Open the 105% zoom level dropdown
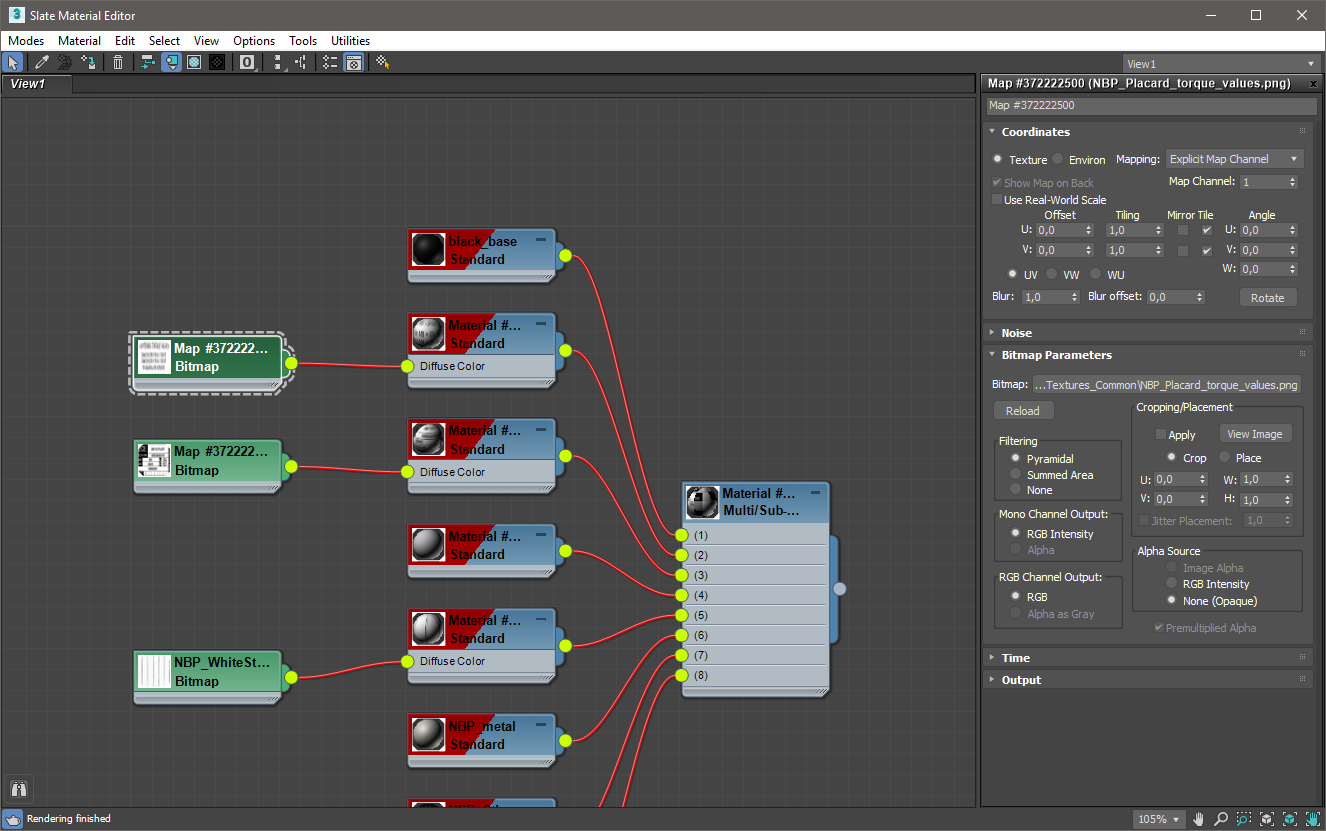Screen dimensions: 1326x831 click(x=1159, y=819)
